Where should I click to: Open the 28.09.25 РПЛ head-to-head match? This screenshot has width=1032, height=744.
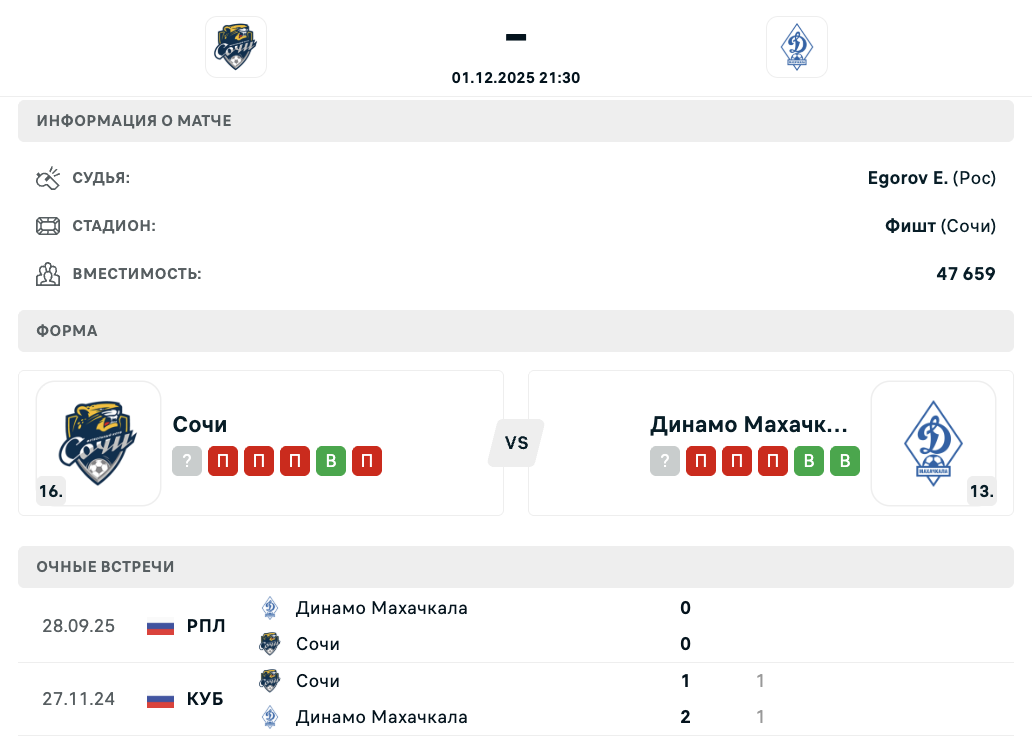tap(400, 626)
